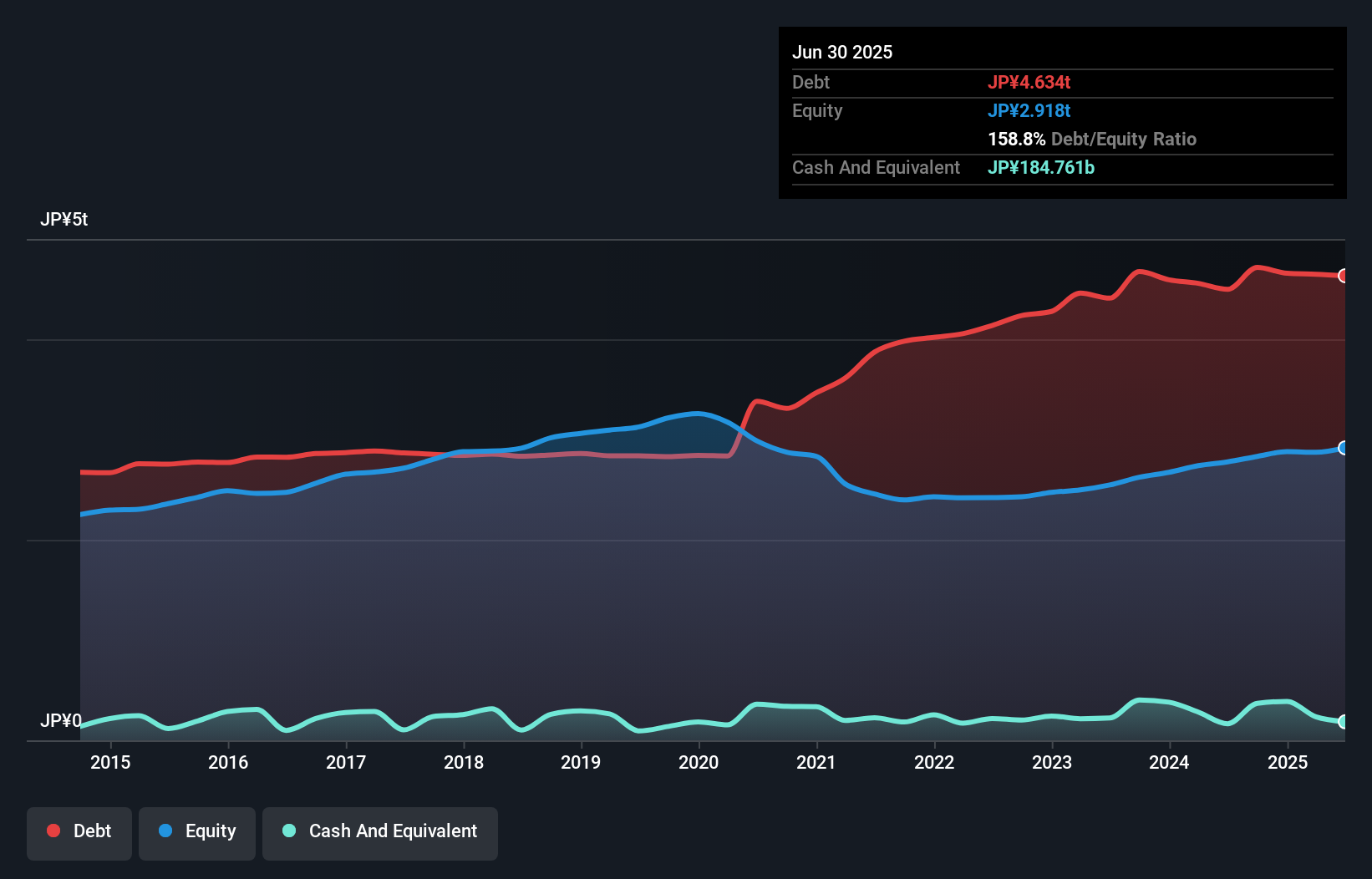
Task: Click the red Debt legend dot
Action: (x=52, y=830)
